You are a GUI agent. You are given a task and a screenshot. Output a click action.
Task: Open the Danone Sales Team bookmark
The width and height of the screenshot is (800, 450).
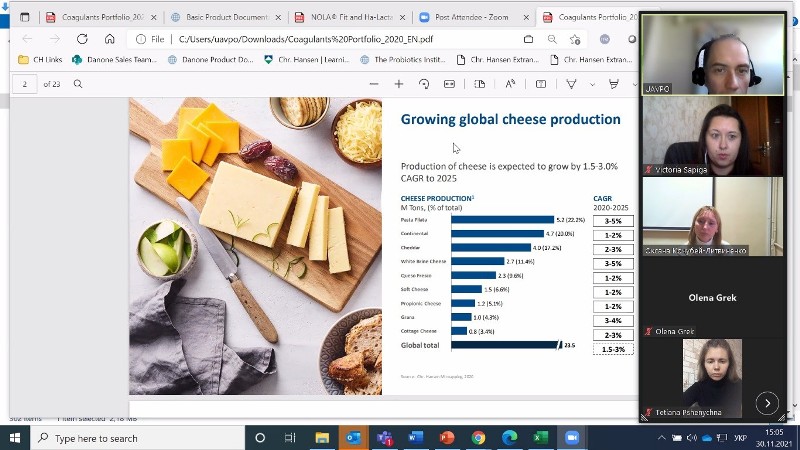(x=115, y=60)
